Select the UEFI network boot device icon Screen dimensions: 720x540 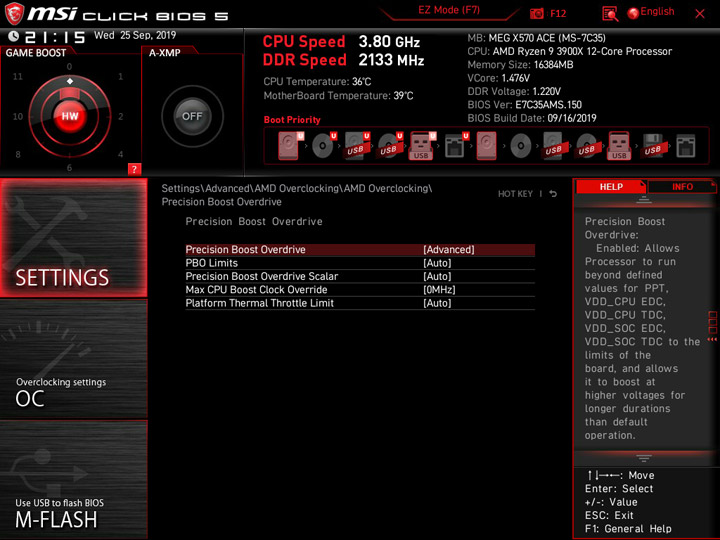coord(456,146)
